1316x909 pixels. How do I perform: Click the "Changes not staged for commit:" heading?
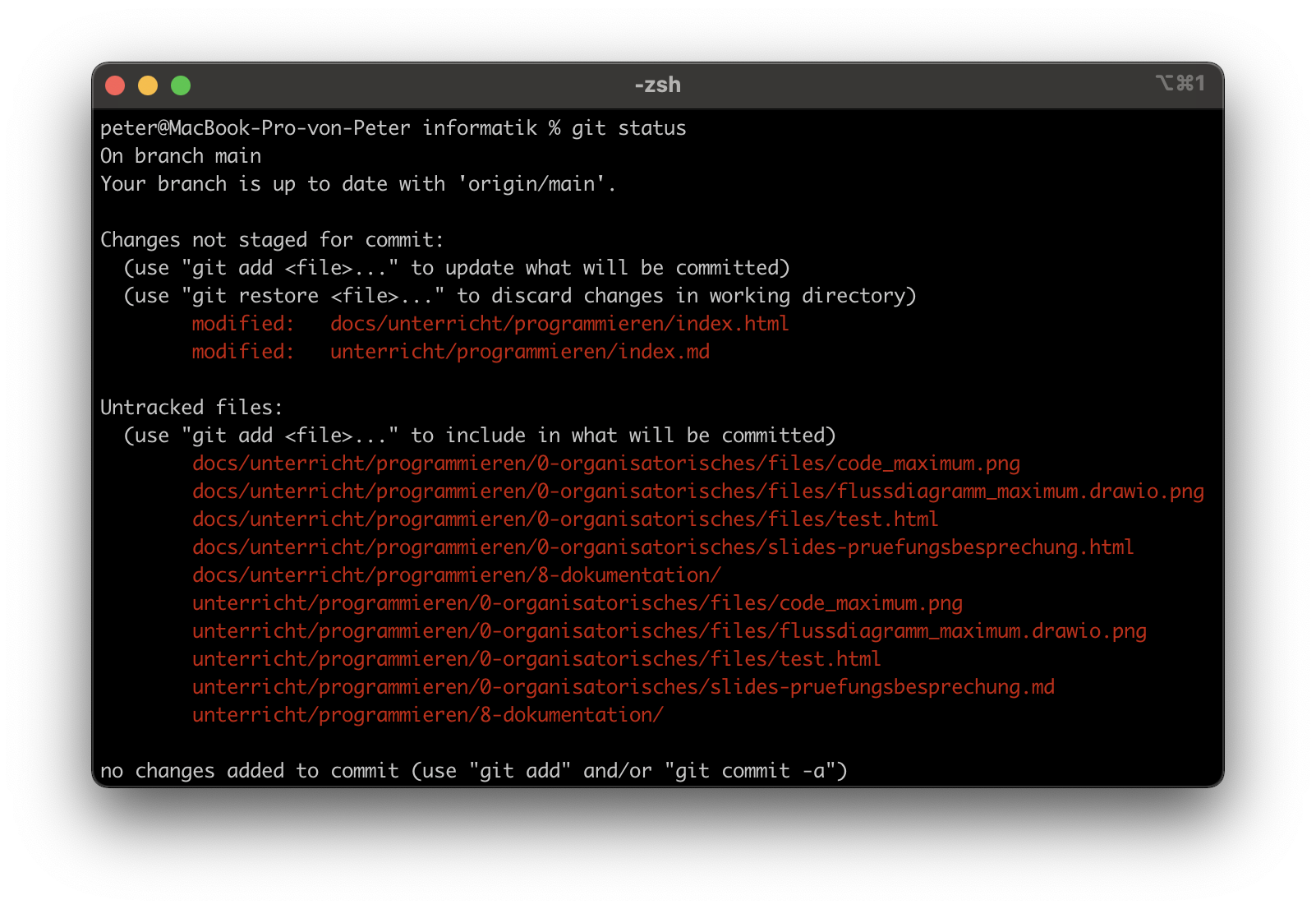[272, 240]
